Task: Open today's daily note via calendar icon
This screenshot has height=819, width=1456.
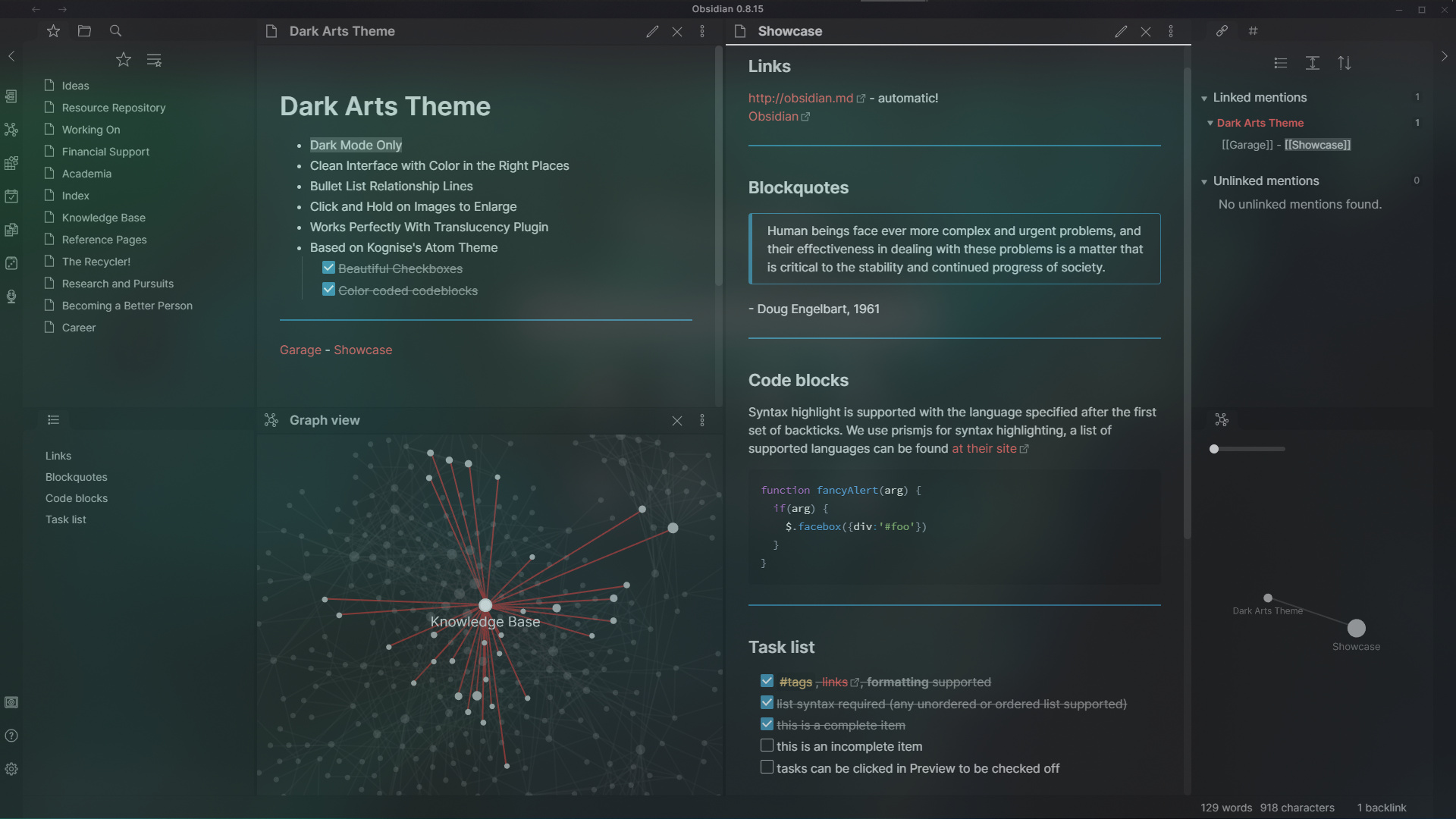Action: click(11, 196)
